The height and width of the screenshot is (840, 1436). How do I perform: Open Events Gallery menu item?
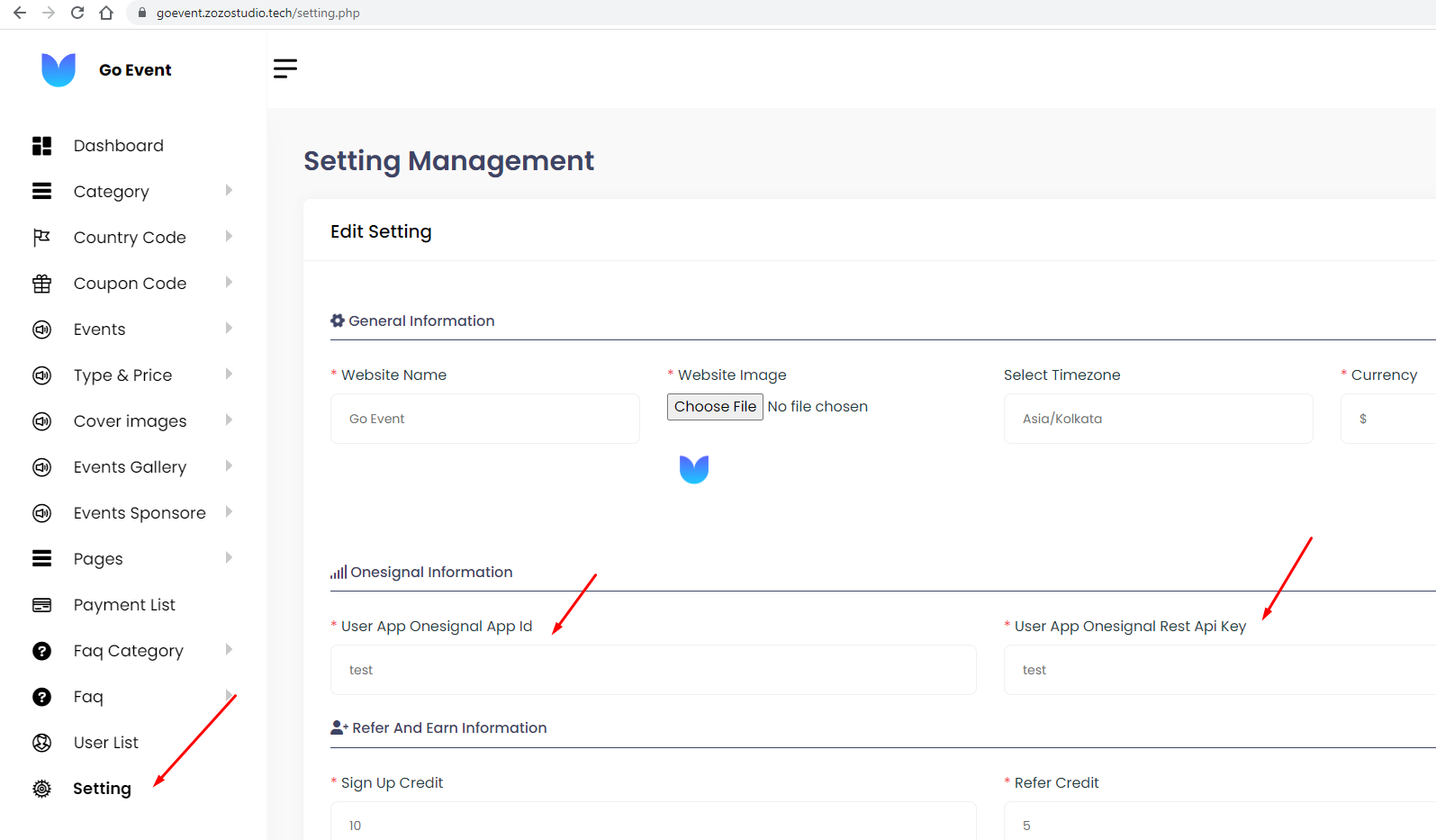[130, 467]
